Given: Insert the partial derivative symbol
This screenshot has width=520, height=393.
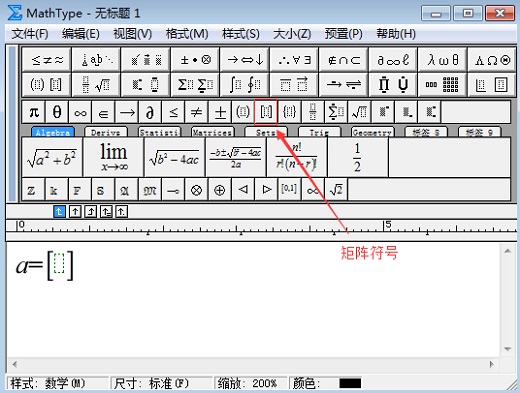Looking at the screenshot, I should pos(150,112).
